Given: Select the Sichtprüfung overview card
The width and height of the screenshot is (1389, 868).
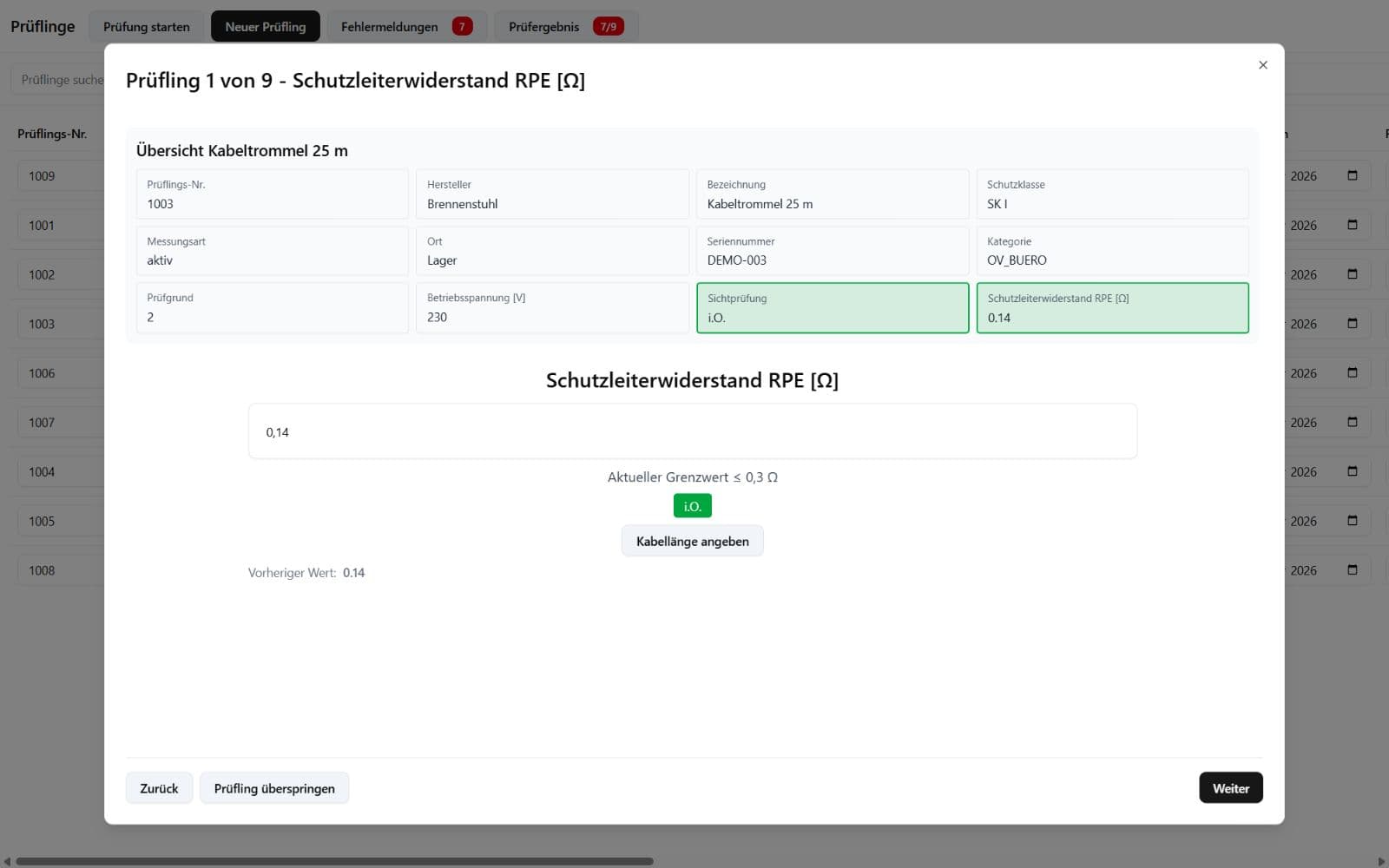Looking at the screenshot, I should (x=833, y=308).
